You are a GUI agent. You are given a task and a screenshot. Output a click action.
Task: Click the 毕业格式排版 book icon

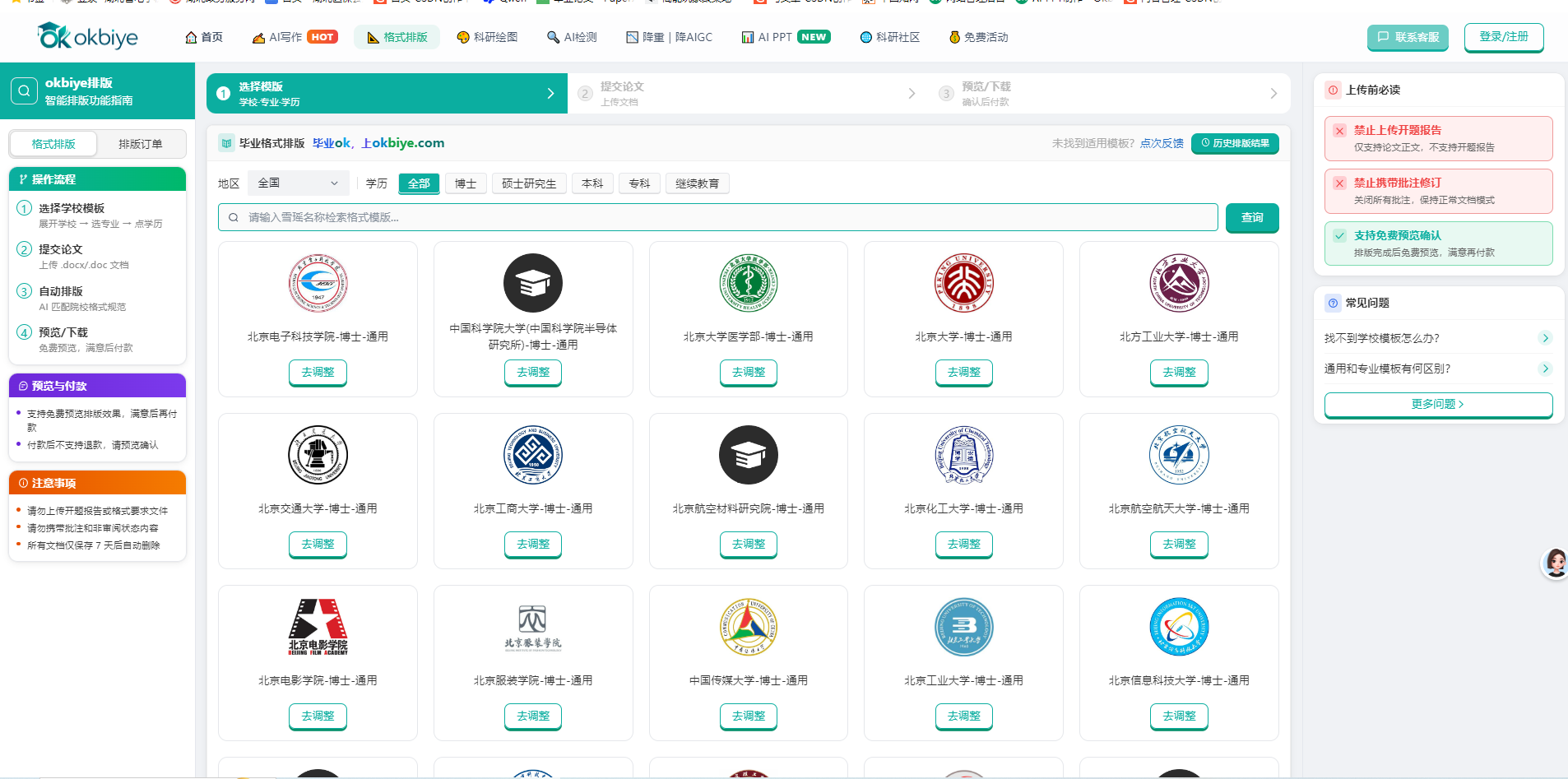[226, 143]
